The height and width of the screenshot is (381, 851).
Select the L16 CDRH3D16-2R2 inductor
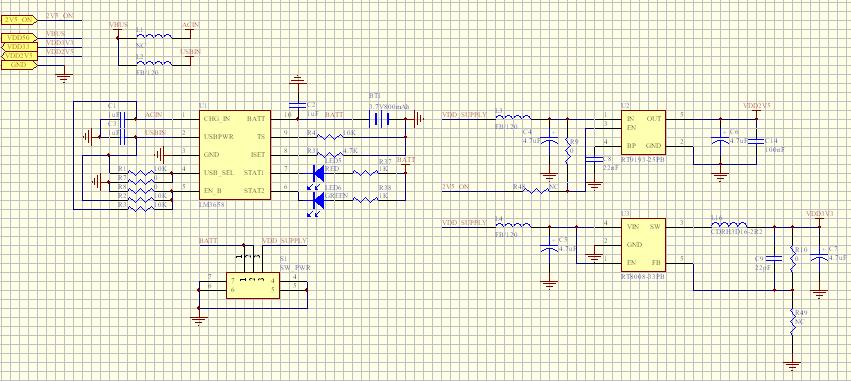point(729,226)
